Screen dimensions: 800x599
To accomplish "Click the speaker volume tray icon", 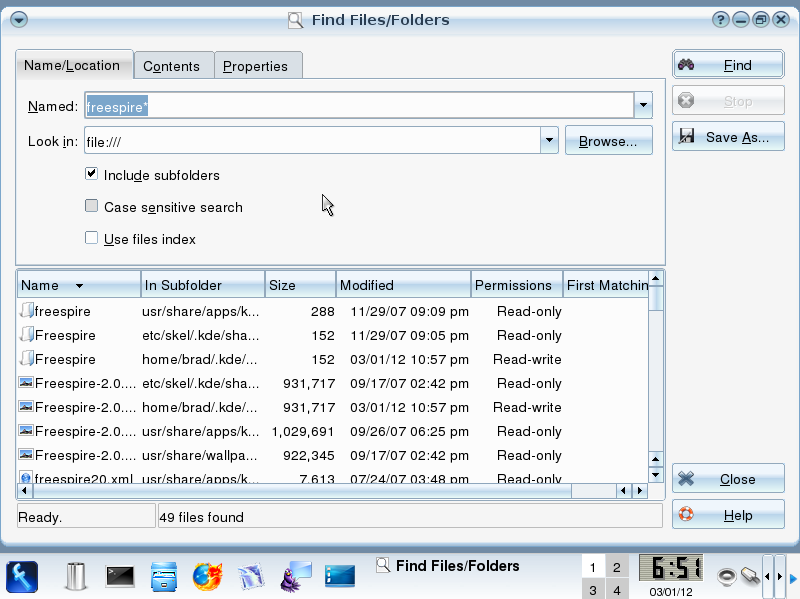I will coord(727,577).
